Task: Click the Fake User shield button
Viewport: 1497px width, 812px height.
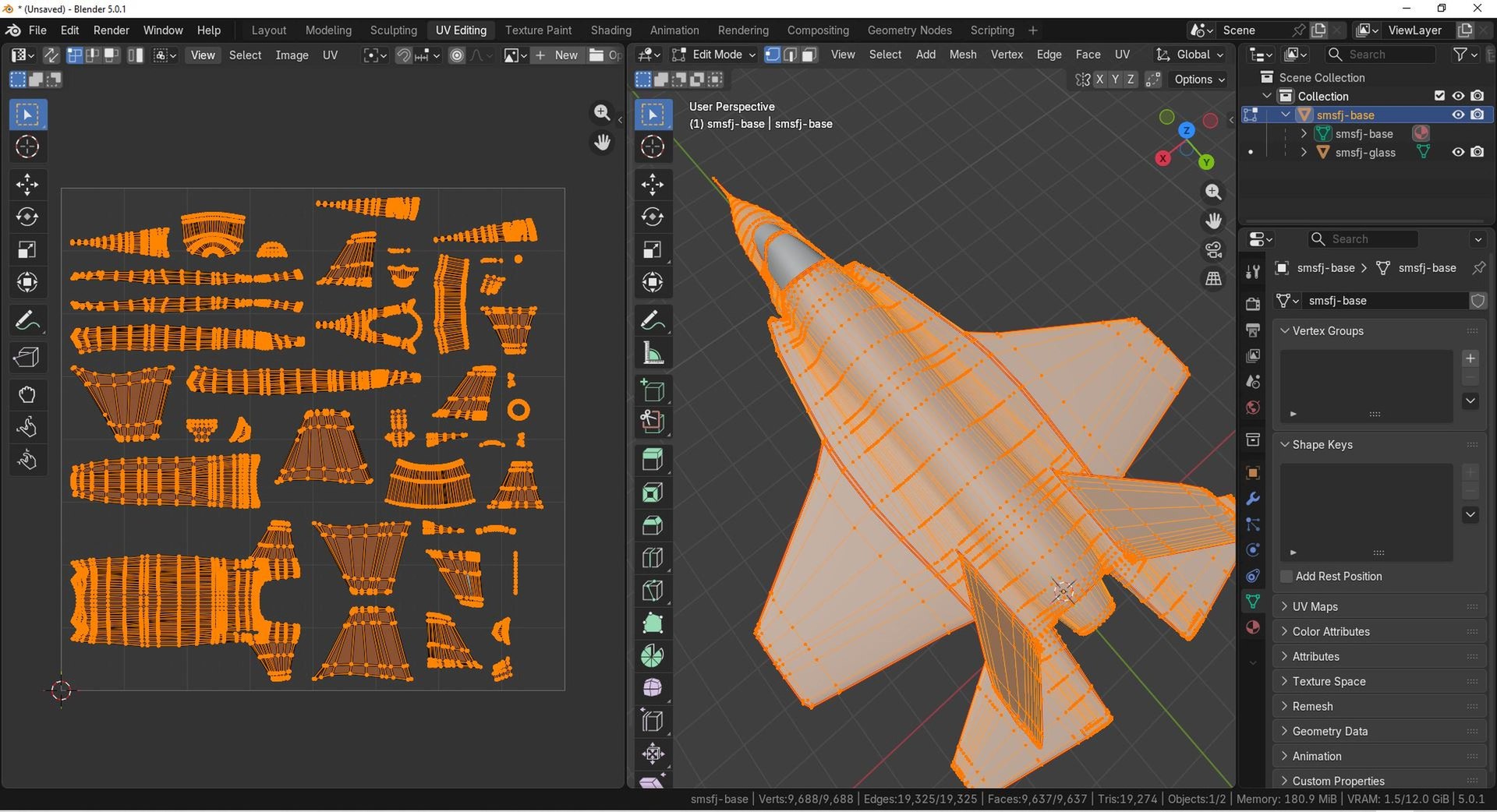Action: [1478, 301]
